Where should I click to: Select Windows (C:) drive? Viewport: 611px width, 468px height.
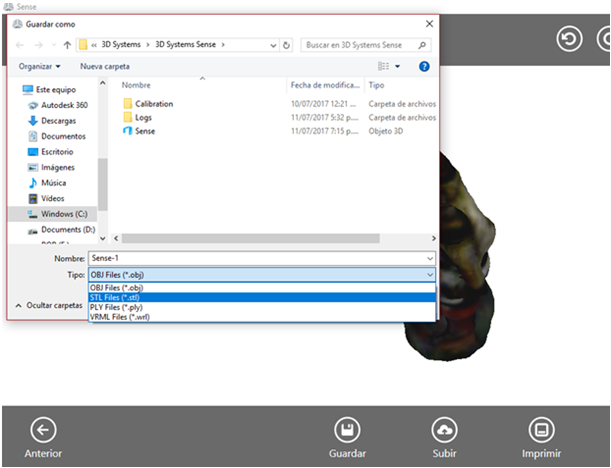click(52, 214)
